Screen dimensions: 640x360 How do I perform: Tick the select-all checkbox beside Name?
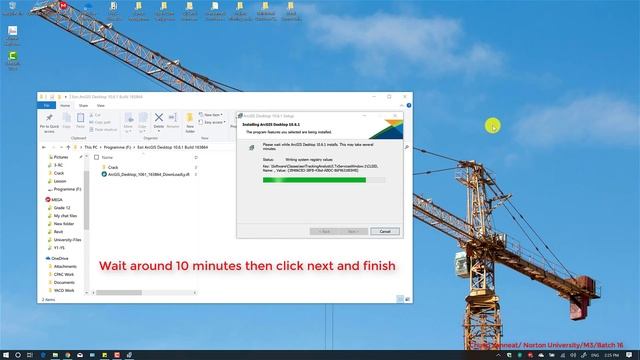[x=97, y=157]
